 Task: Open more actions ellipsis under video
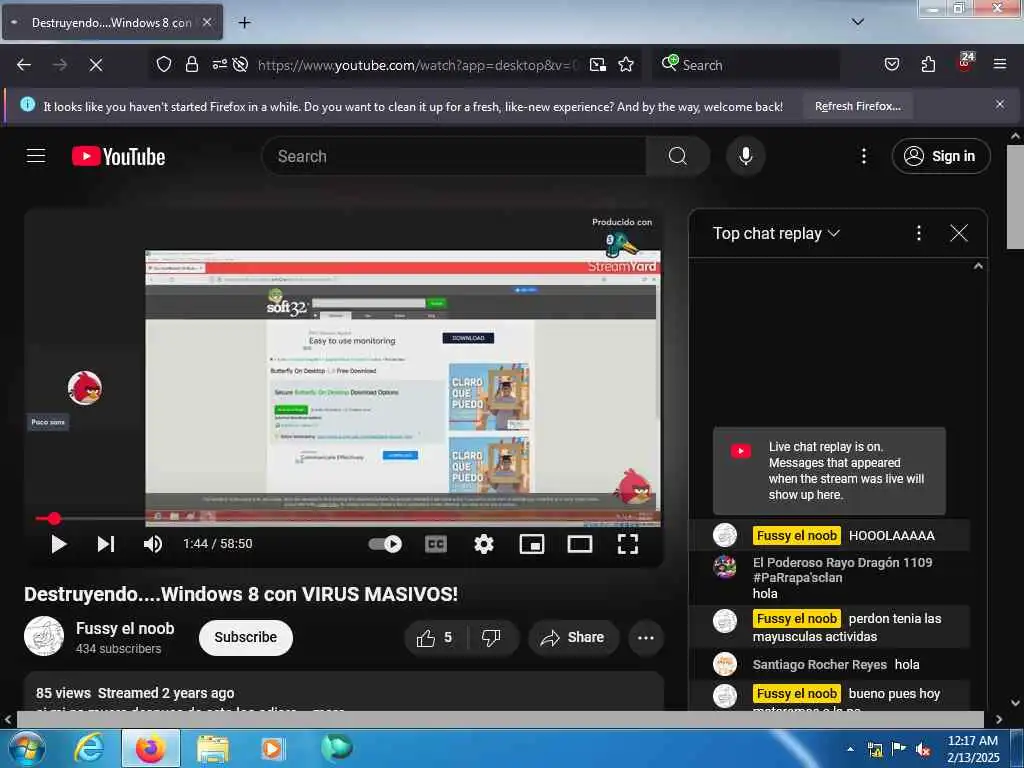(646, 637)
